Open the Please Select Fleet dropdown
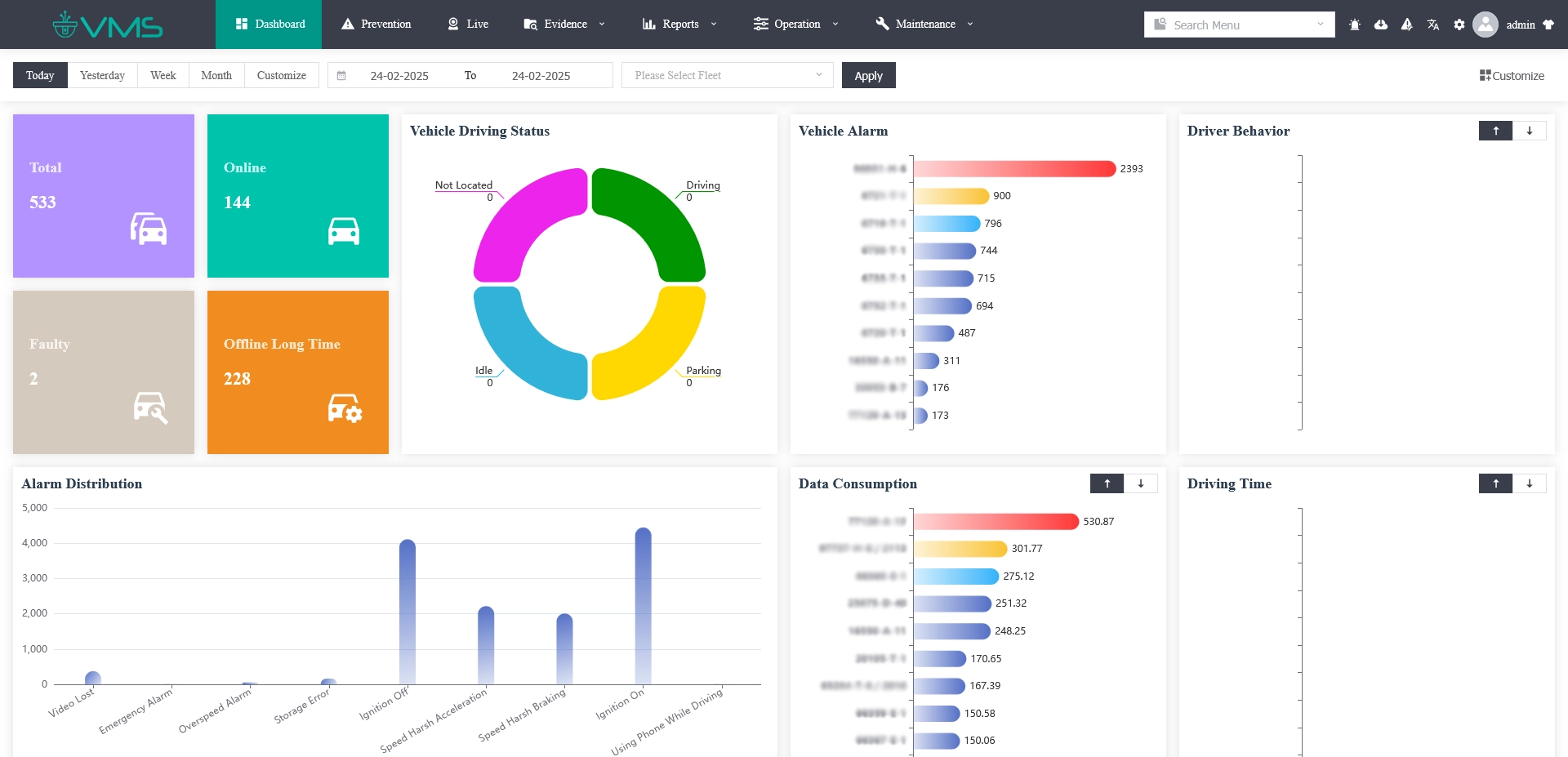This screenshot has height=757, width=1568. click(x=727, y=75)
